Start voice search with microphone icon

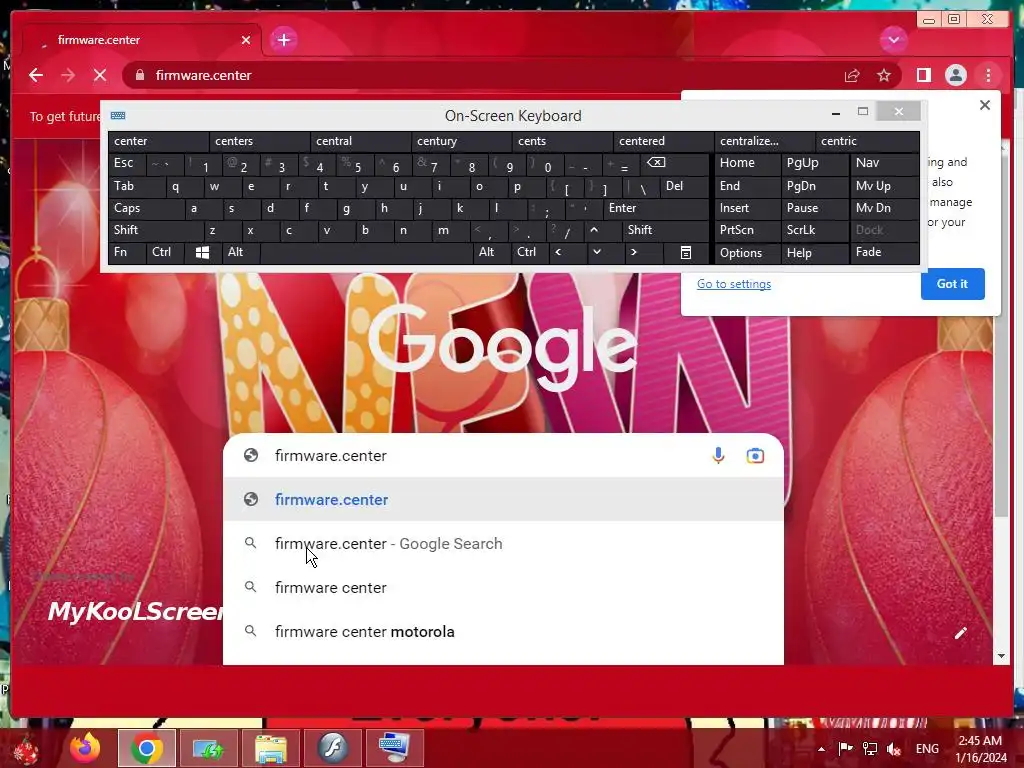[x=718, y=455]
